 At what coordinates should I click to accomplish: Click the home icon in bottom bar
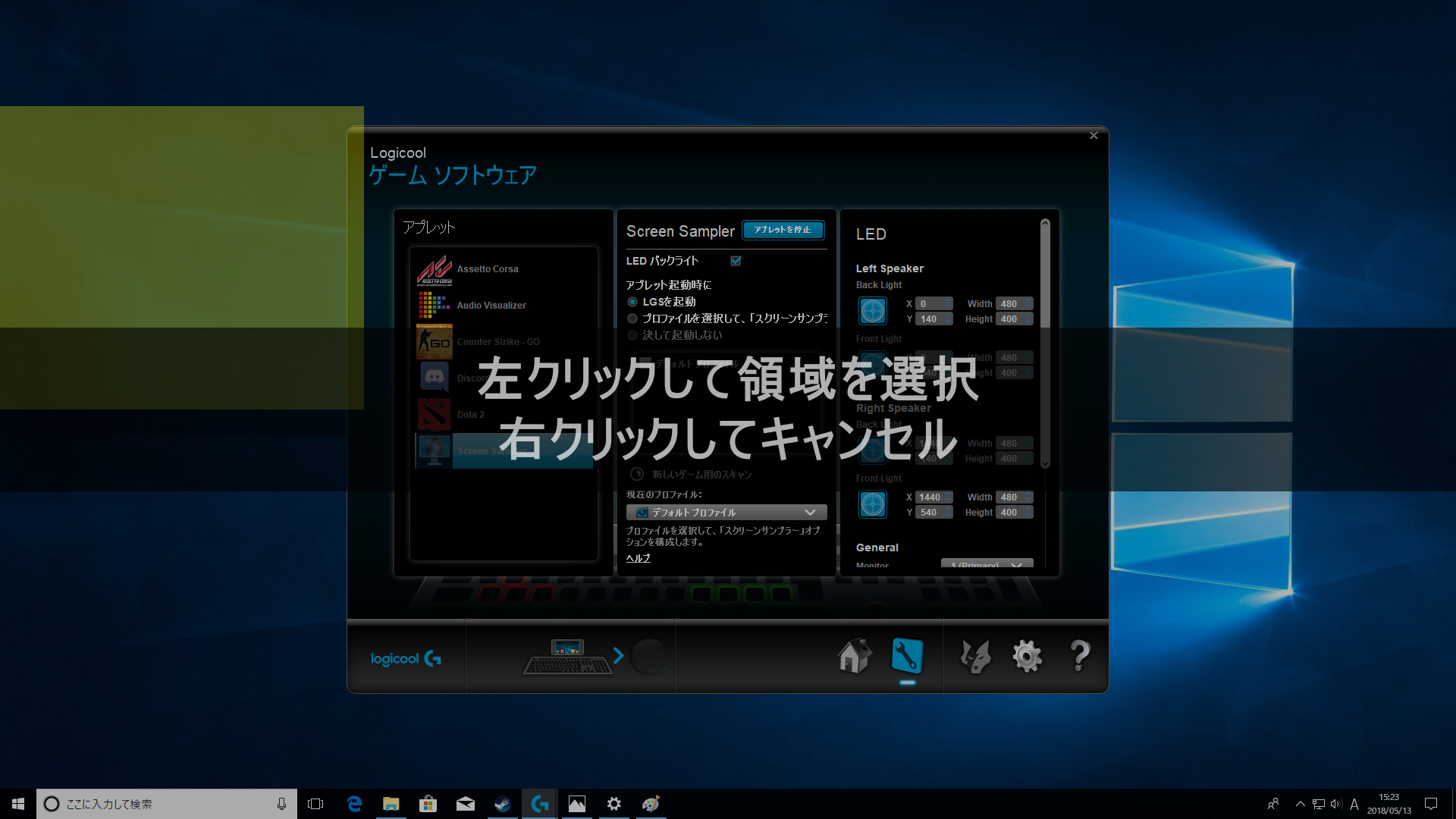pos(855,656)
